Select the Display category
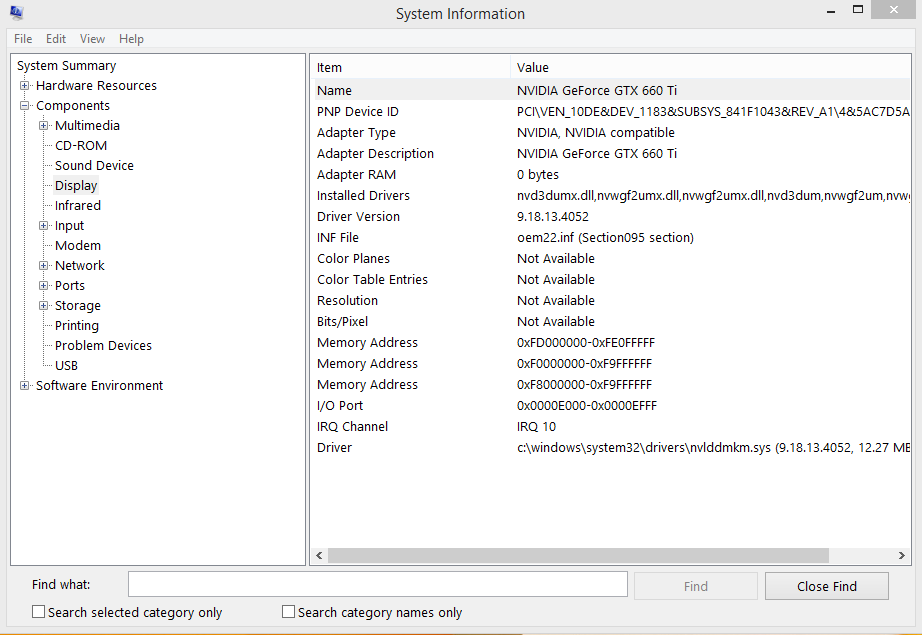Viewport: 922px width, 635px height. [76, 185]
